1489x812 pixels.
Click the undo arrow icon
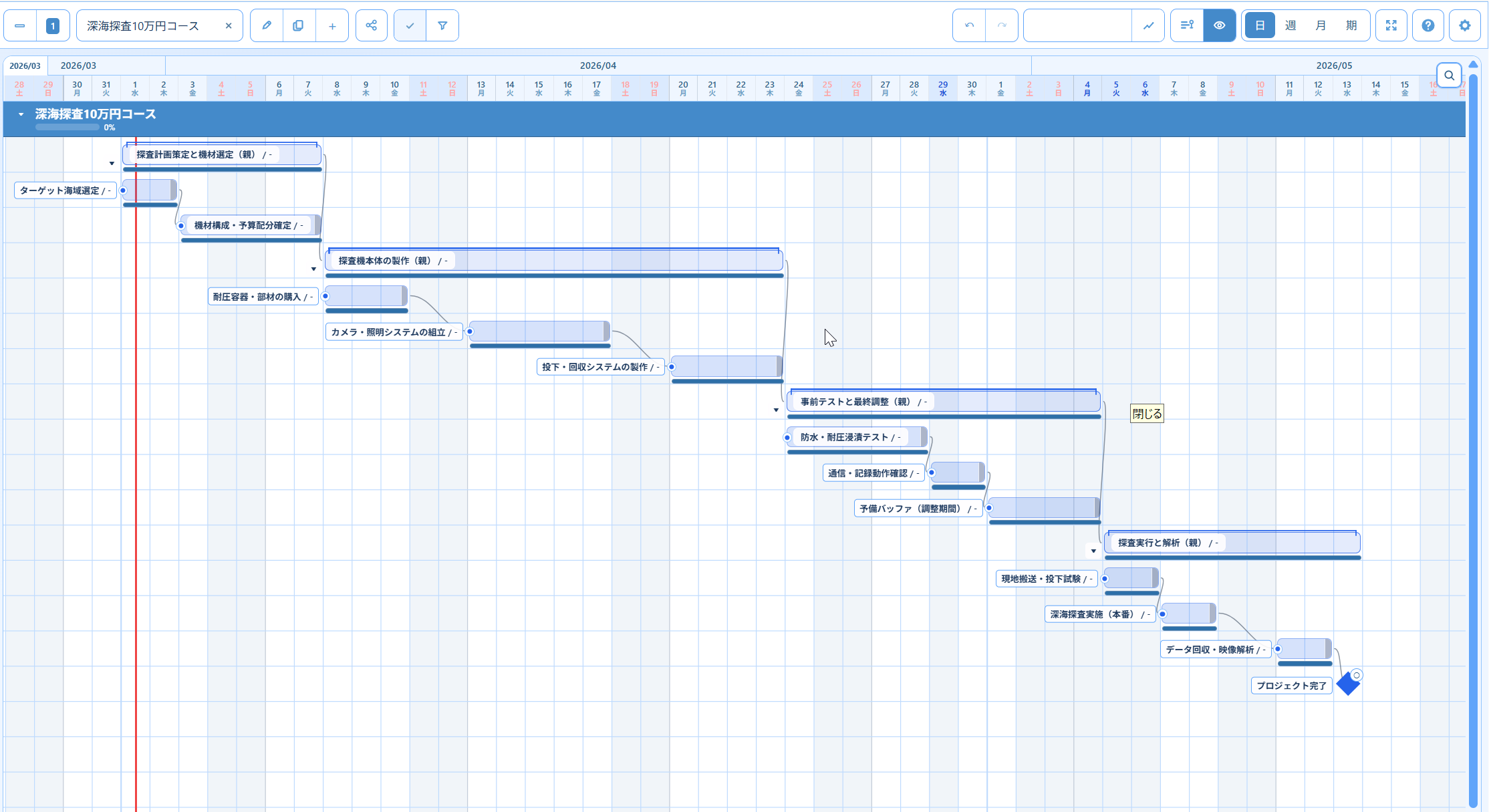click(x=969, y=25)
